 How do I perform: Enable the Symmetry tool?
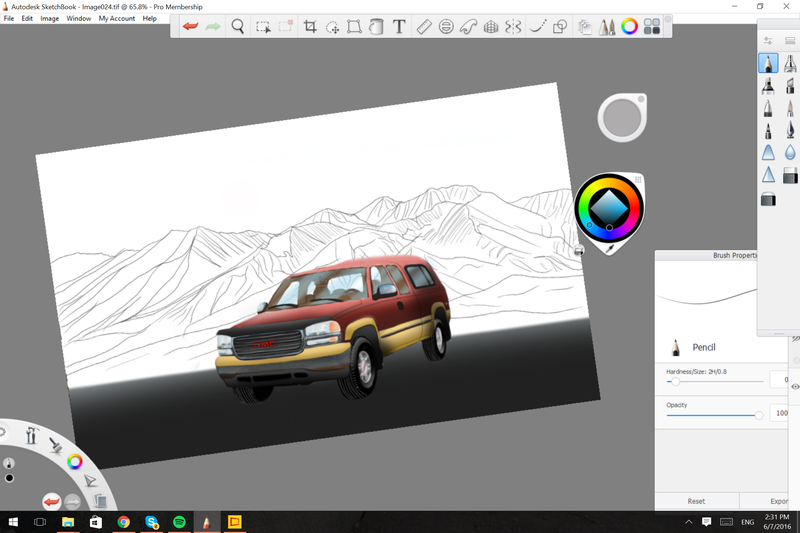(x=513, y=26)
